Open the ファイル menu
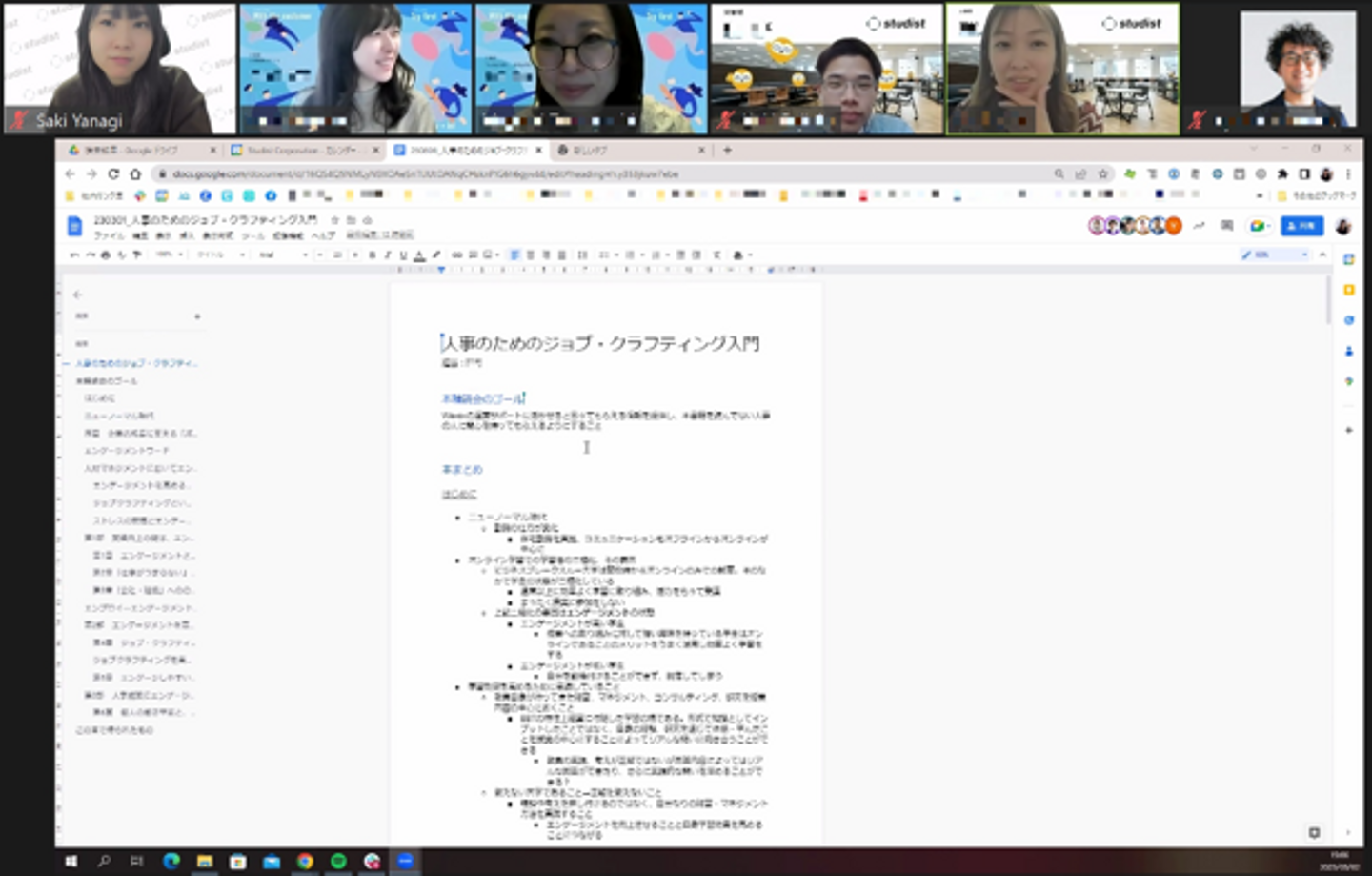This screenshot has height=876, width=1372. (109, 235)
